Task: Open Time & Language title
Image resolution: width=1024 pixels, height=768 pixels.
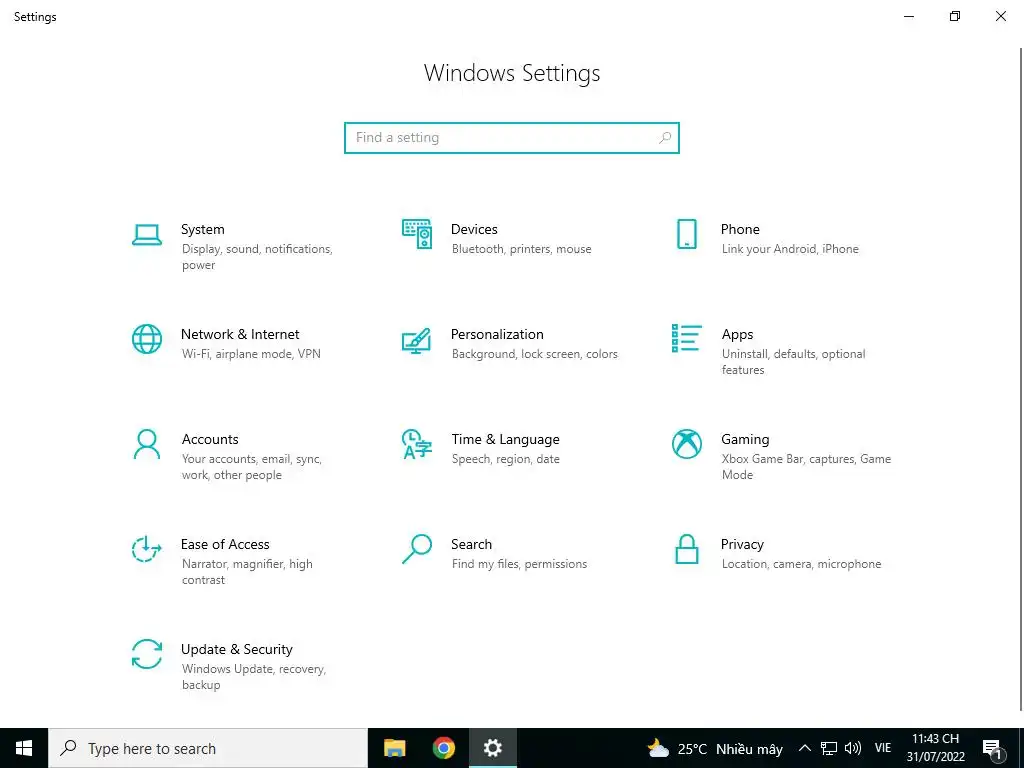Action: click(505, 440)
